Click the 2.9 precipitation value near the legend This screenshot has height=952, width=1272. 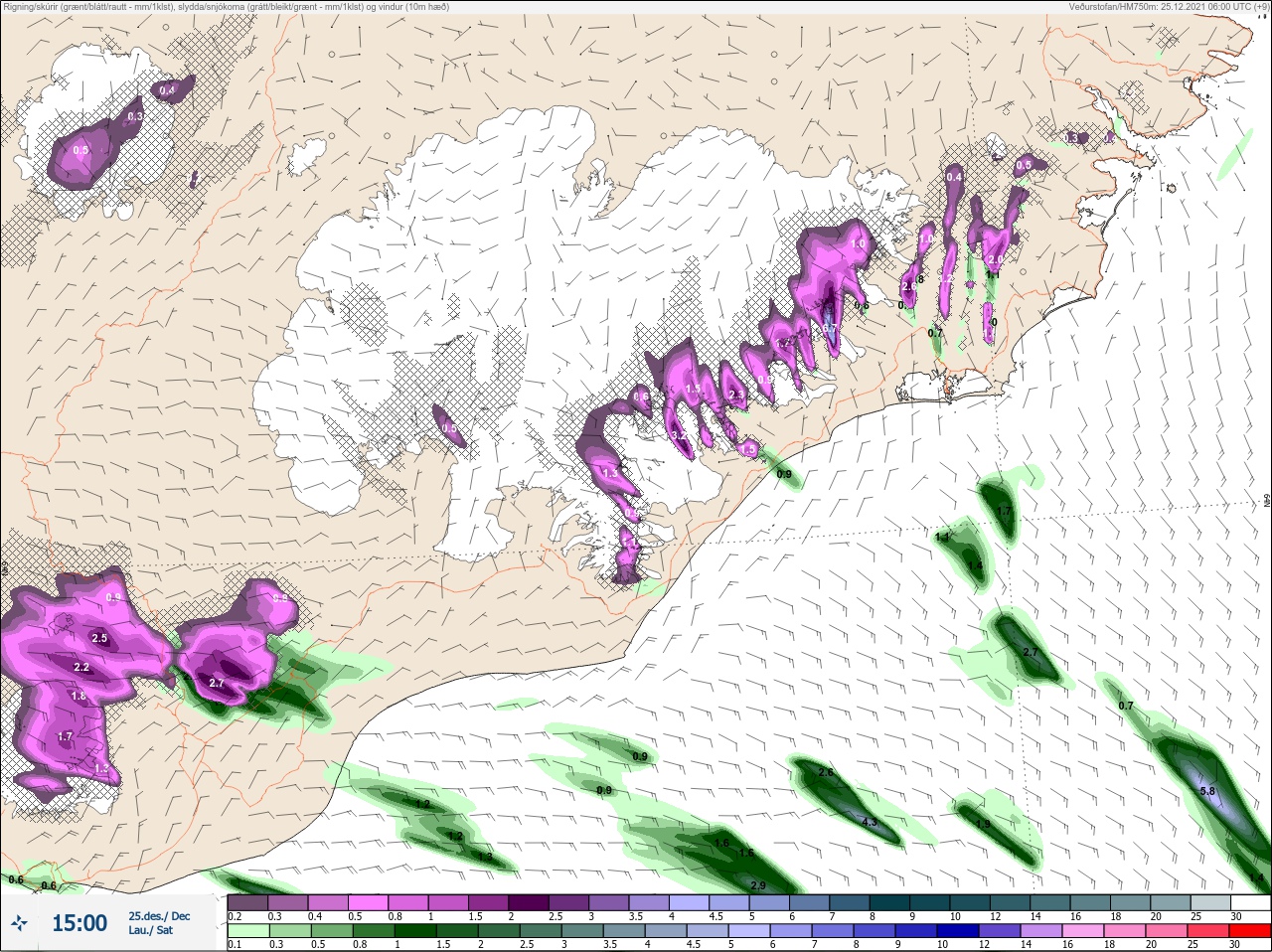point(758,885)
